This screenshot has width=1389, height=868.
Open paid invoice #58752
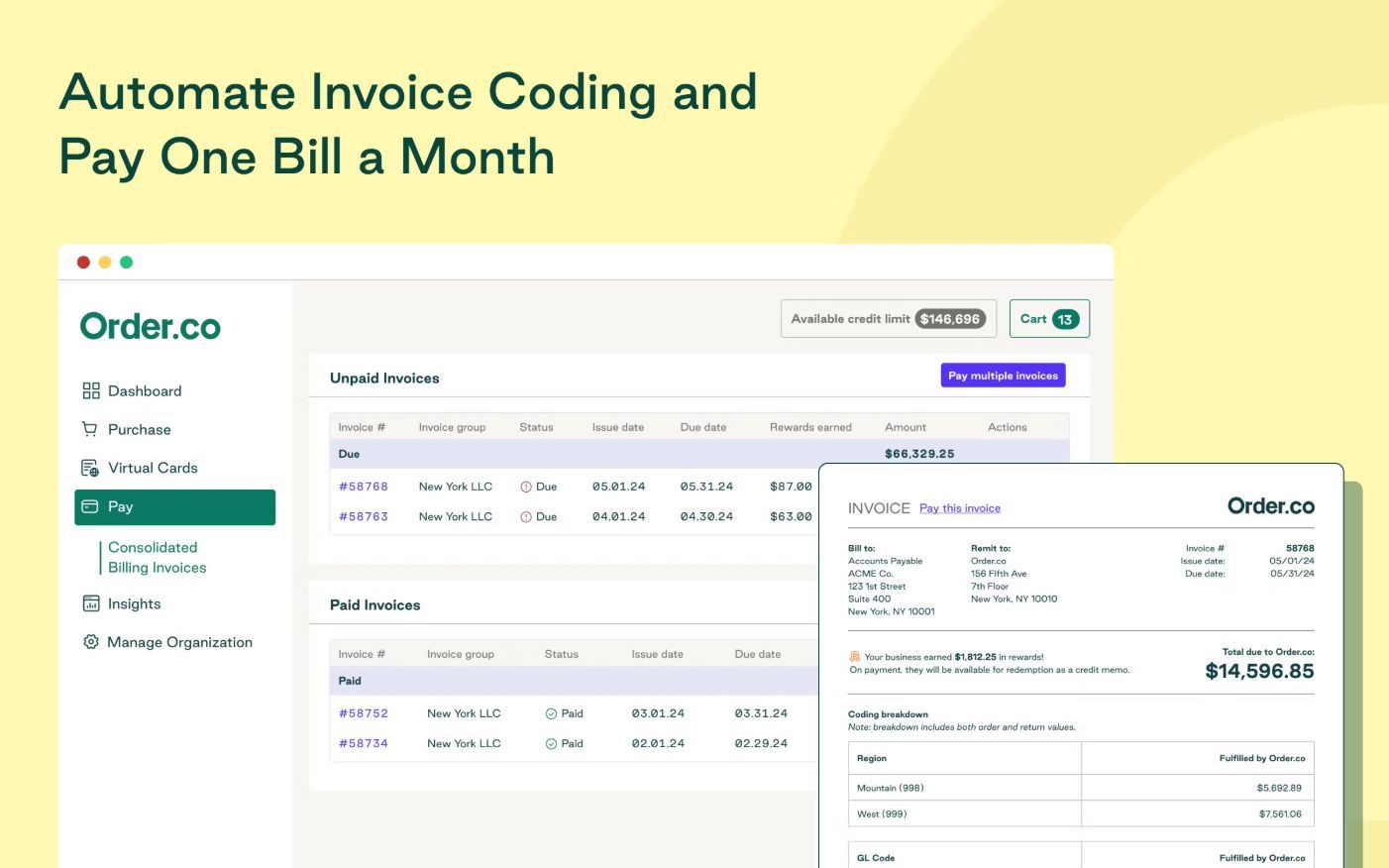[x=364, y=713]
